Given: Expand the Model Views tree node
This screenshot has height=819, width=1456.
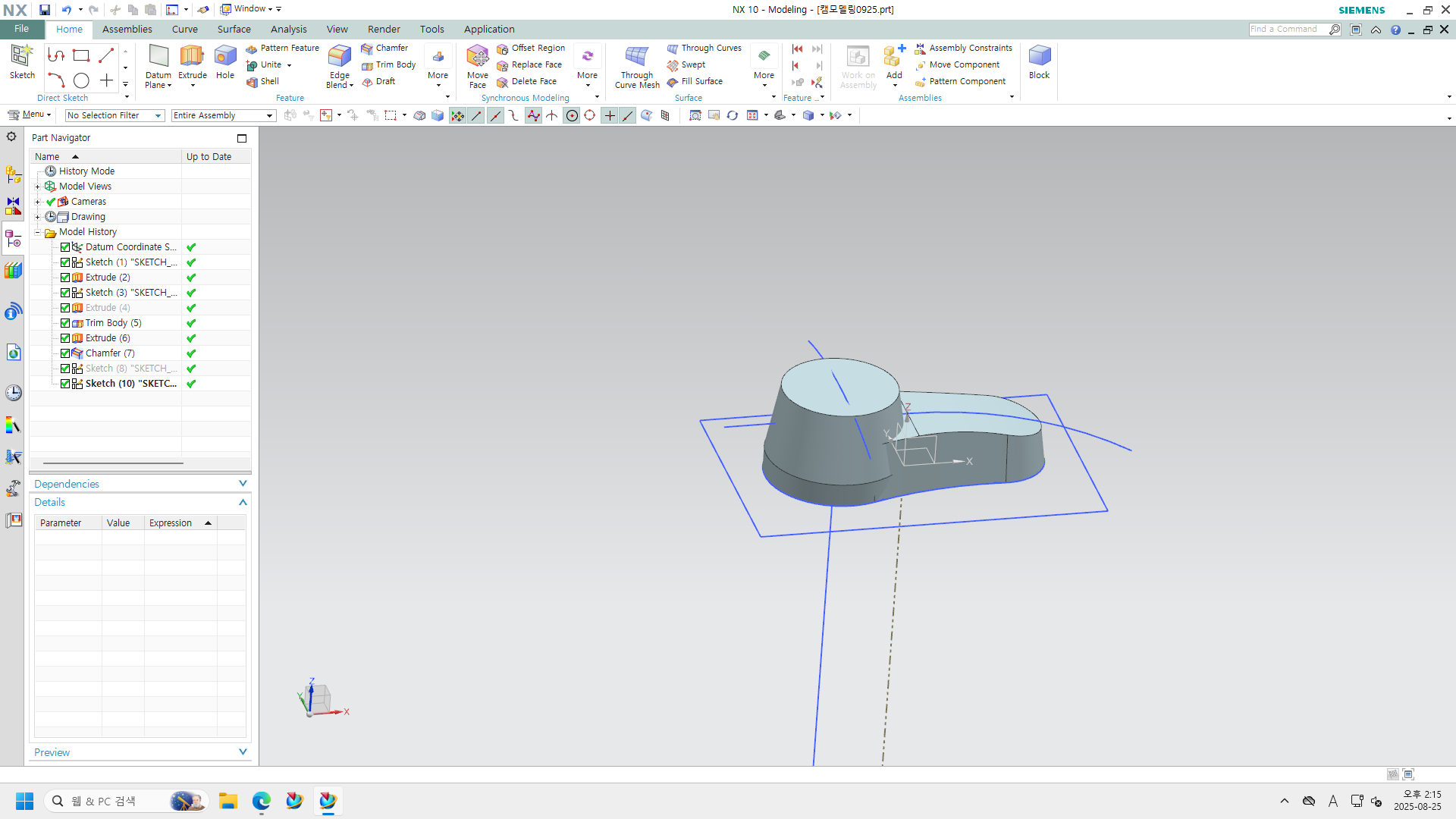Looking at the screenshot, I should coord(37,187).
